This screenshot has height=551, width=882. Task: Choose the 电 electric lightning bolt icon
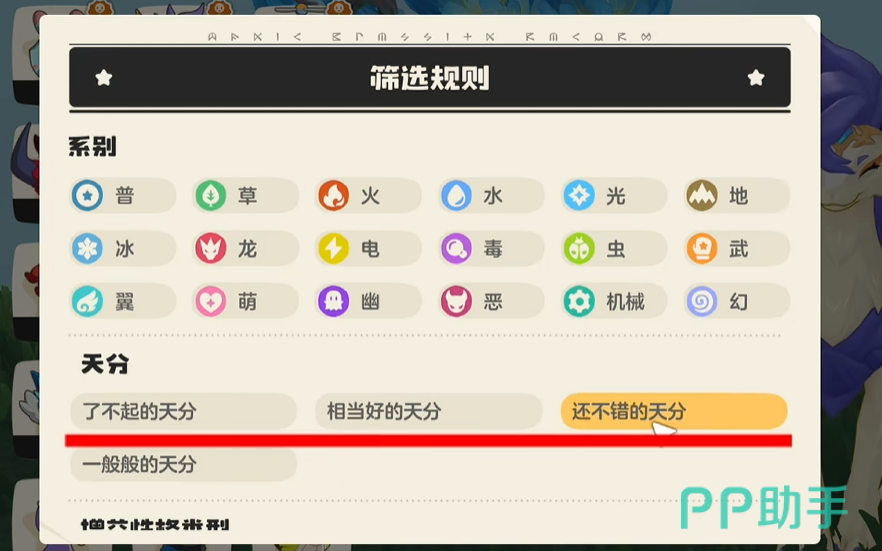[334, 249]
